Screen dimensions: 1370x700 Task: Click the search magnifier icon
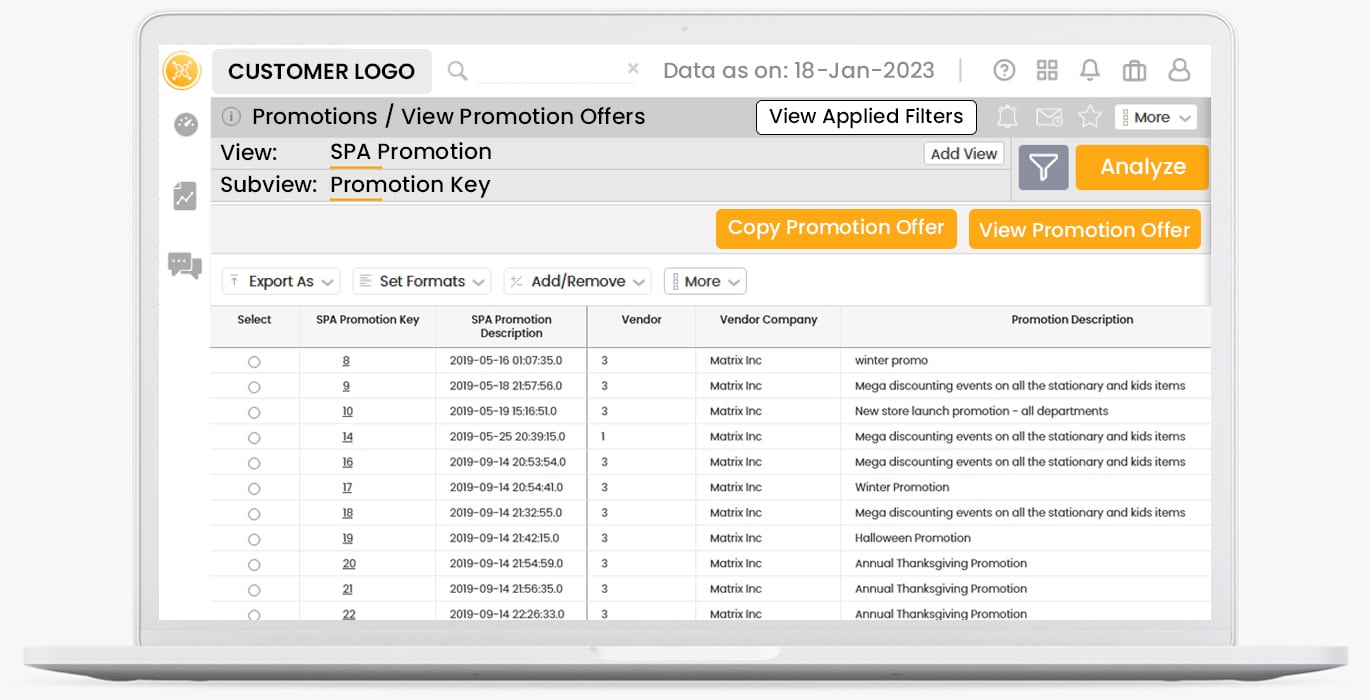point(457,70)
